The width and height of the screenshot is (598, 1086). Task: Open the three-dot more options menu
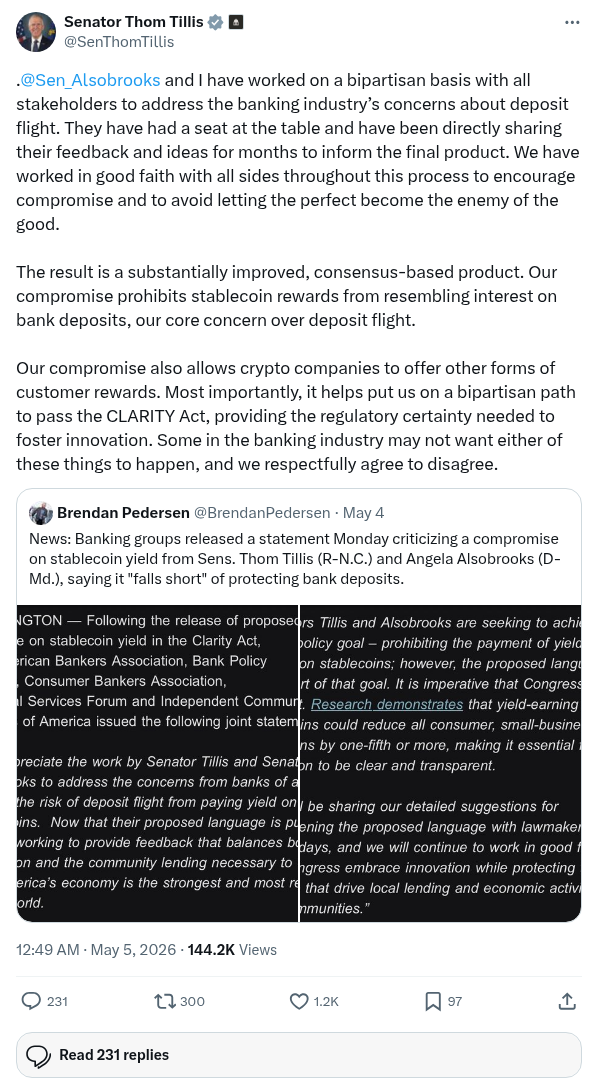click(x=572, y=22)
